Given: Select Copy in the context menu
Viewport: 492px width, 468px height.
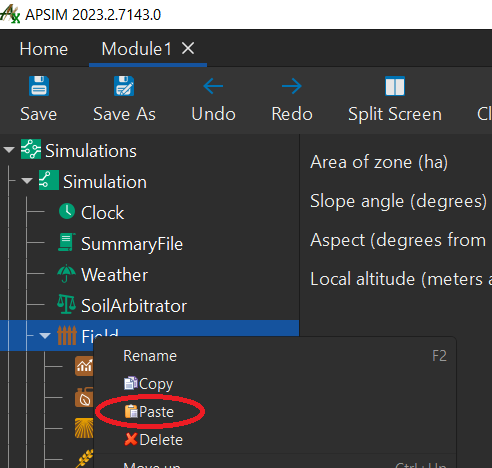Looking at the screenshot, I should click(x=149, y=384).
